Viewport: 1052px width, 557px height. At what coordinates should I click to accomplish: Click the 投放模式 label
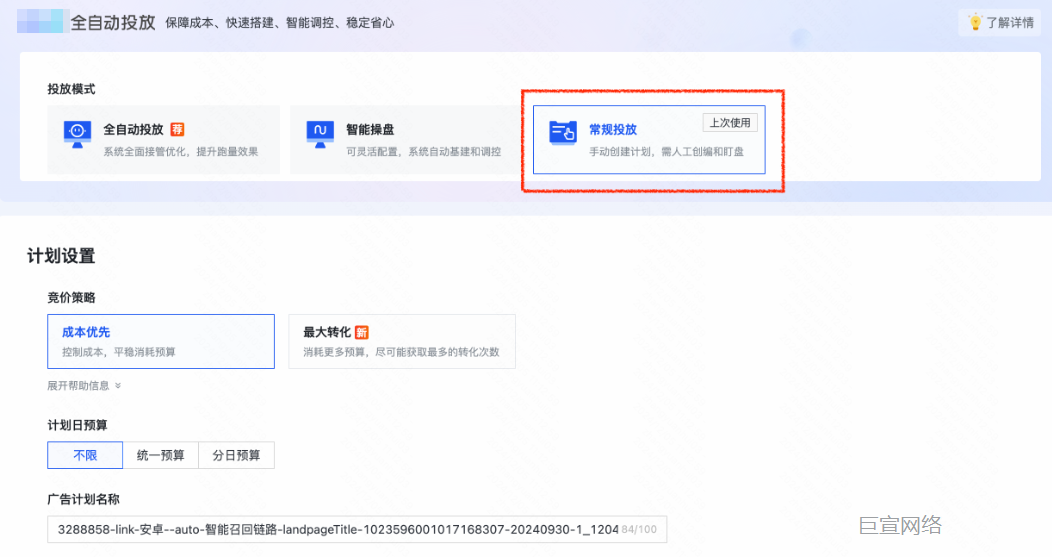coord(71,89)
